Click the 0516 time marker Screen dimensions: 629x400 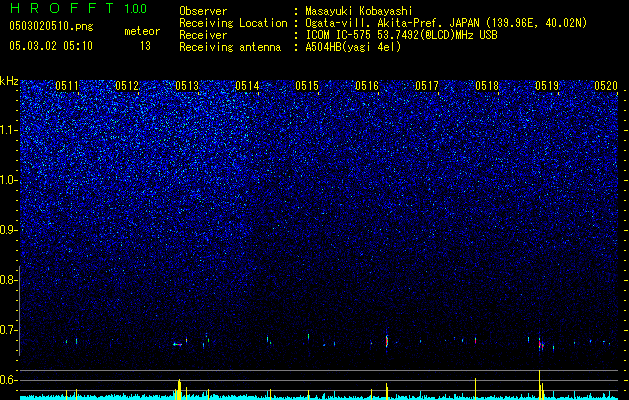[367, 86]
